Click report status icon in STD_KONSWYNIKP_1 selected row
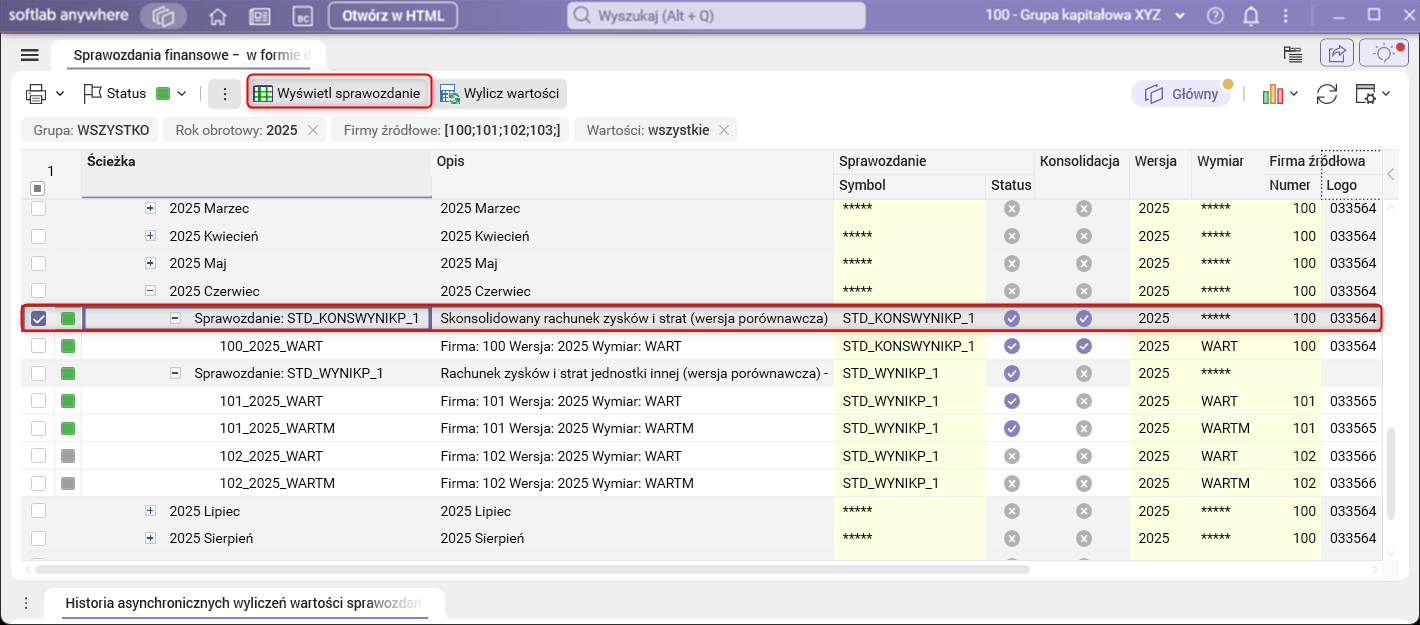The width and height of the screenshot is (1420, 625). point(1011,319)
